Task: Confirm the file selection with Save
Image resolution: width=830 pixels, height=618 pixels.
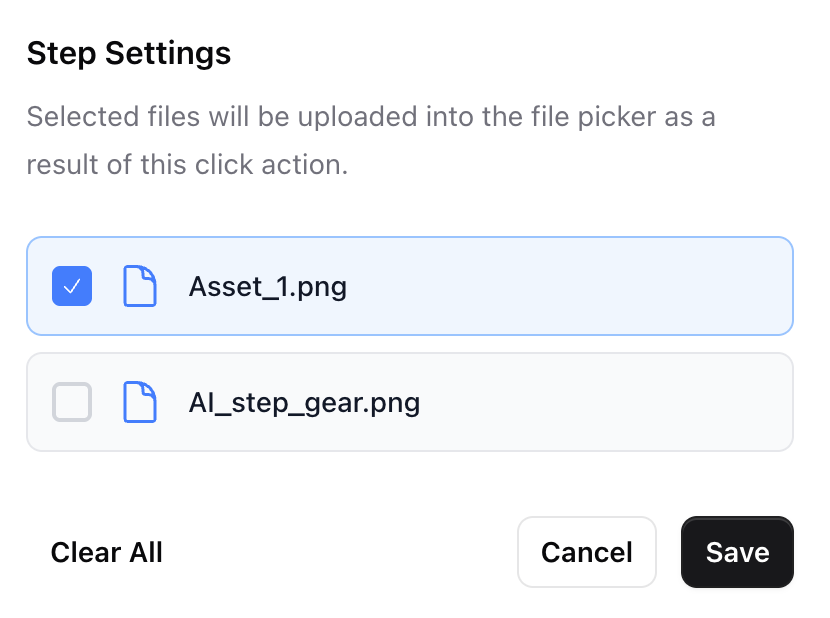Action: click(x=737, y=552)
